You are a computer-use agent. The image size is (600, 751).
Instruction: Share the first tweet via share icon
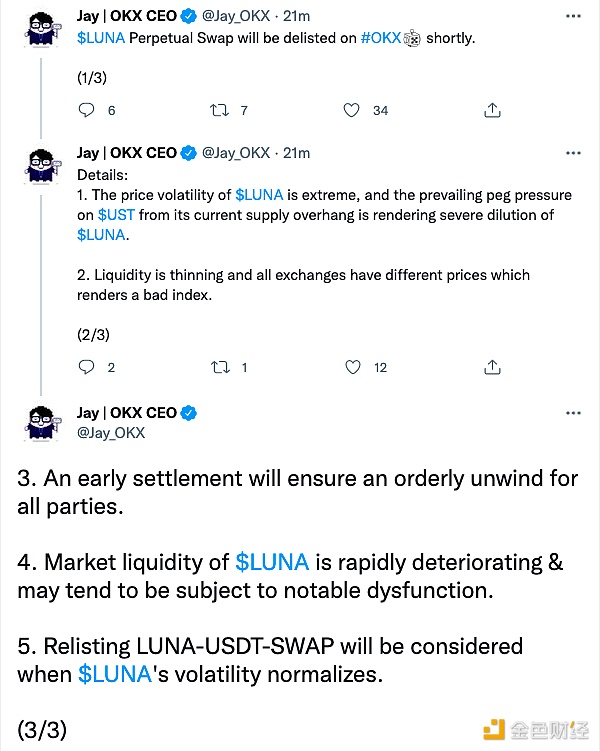492,110
